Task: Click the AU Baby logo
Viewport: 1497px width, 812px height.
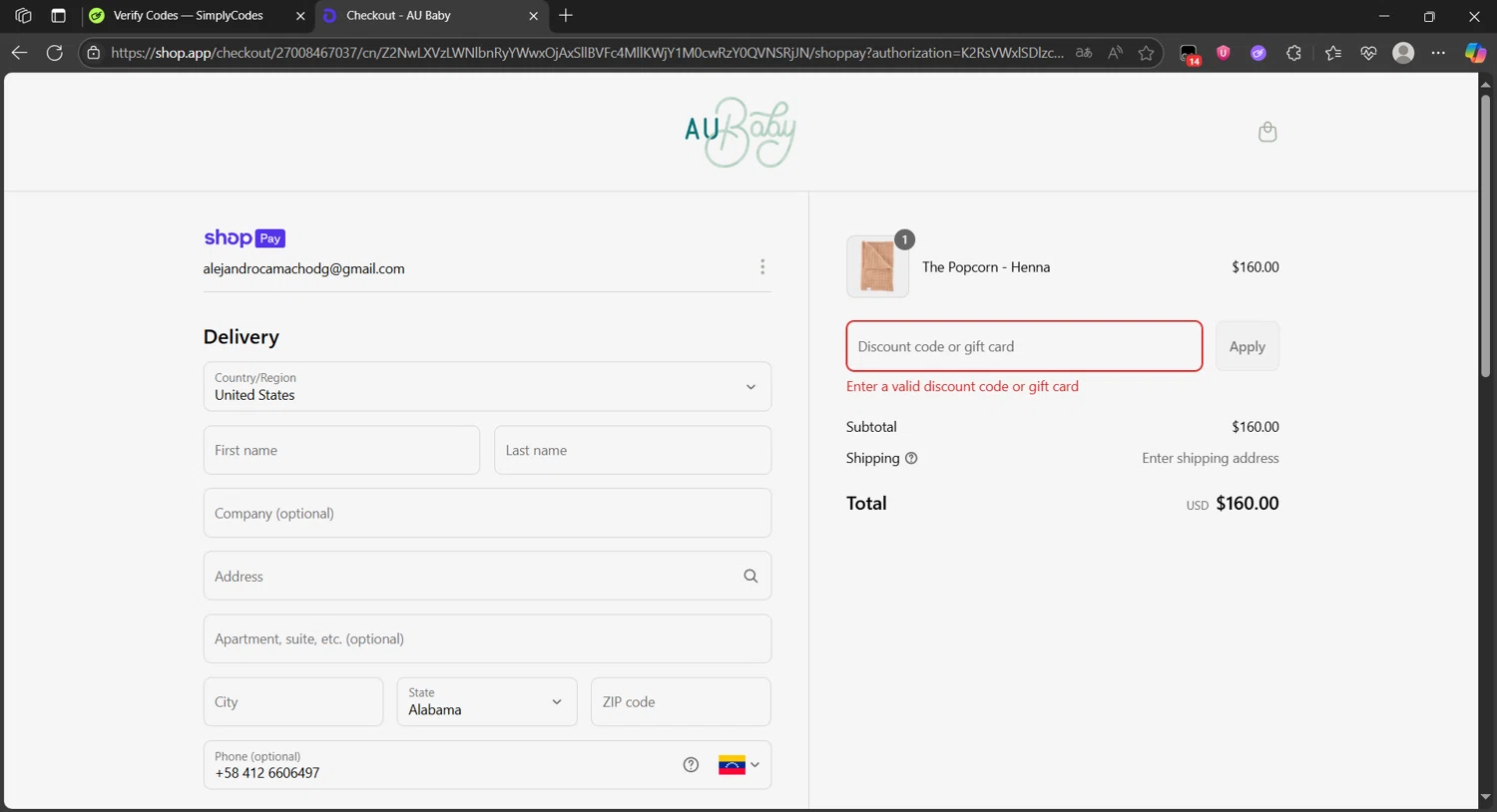Action: pyautogui.click(x=741, y=132)
